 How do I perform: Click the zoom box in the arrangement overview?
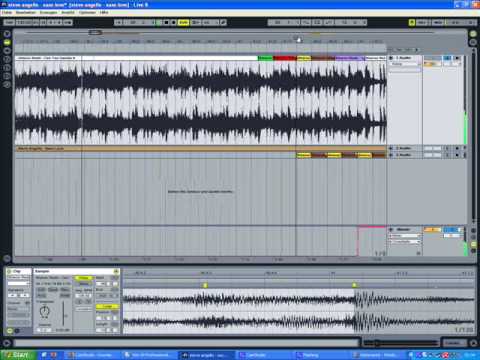tap(95, 32)
